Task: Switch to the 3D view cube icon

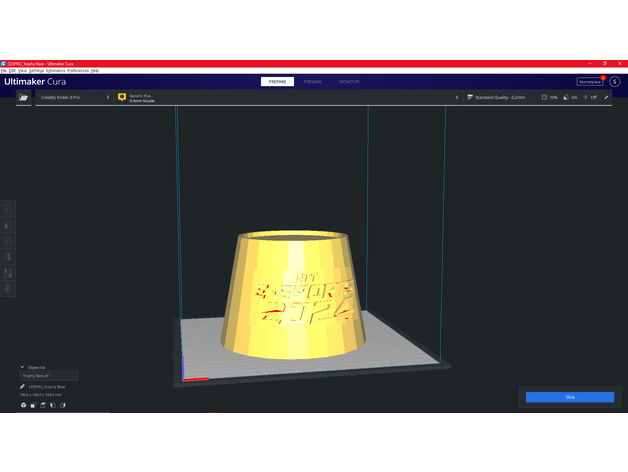Action: pyautogui.click(x=23, y=405)
